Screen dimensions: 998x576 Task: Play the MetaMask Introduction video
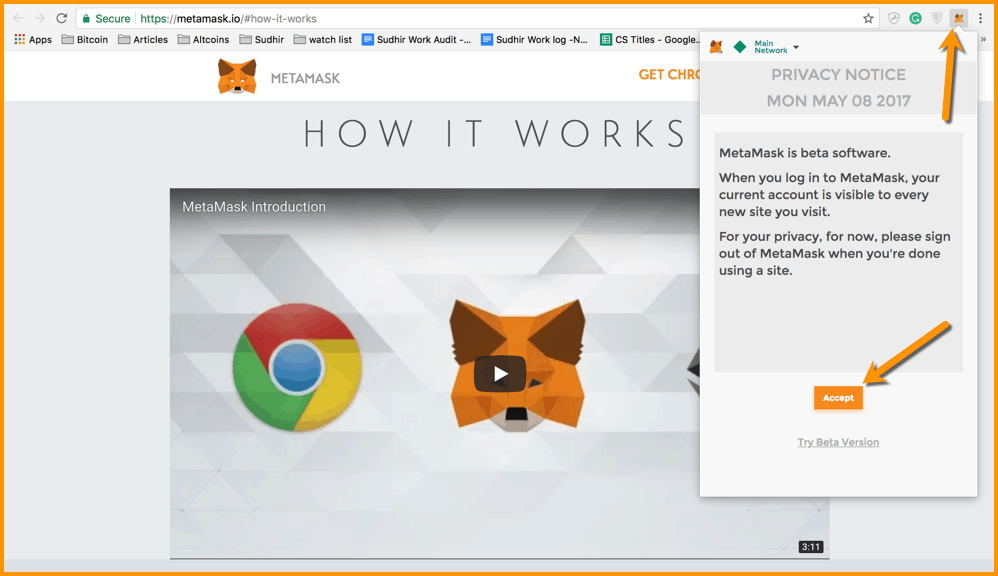click(500, 374)
